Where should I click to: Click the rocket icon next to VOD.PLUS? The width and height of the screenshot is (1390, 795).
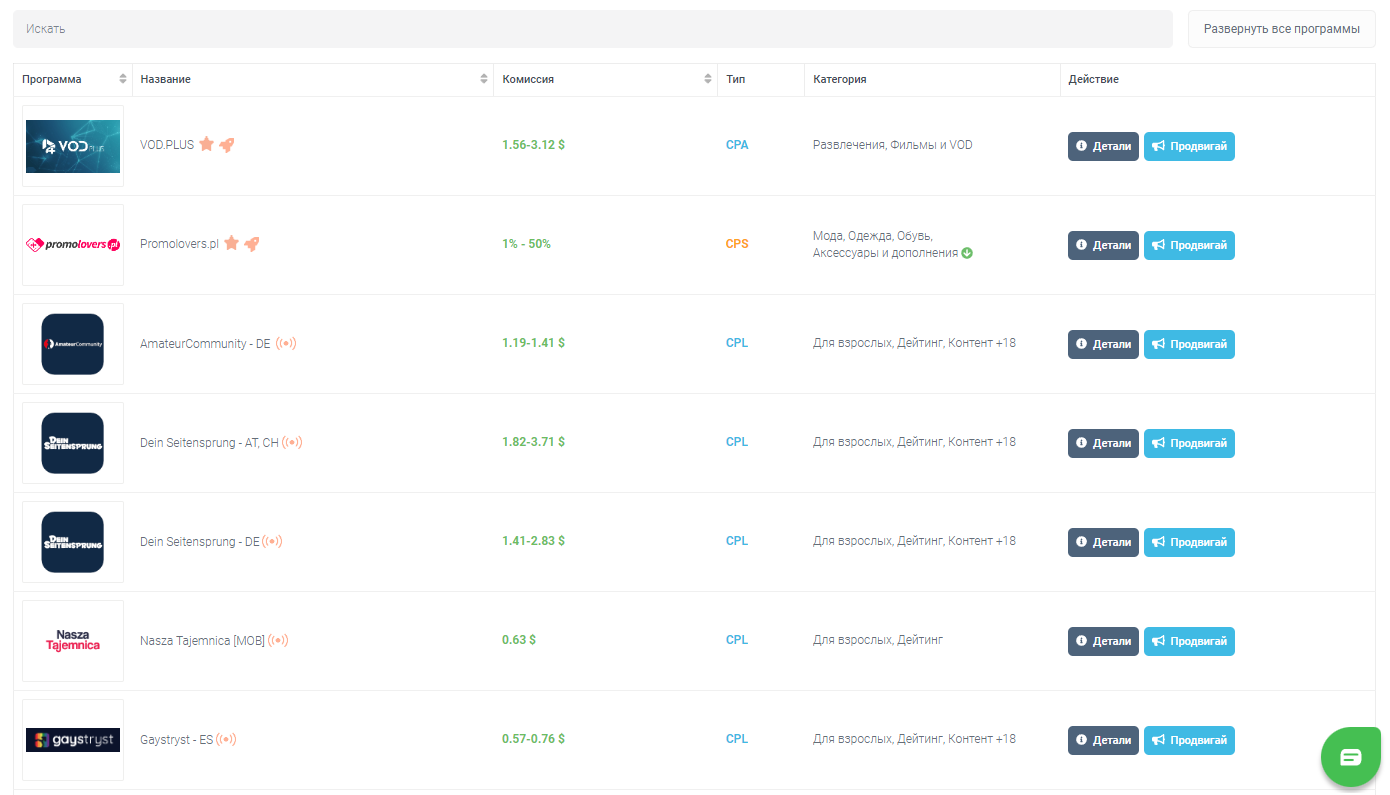pyautogui.click(x=227, y=144)
